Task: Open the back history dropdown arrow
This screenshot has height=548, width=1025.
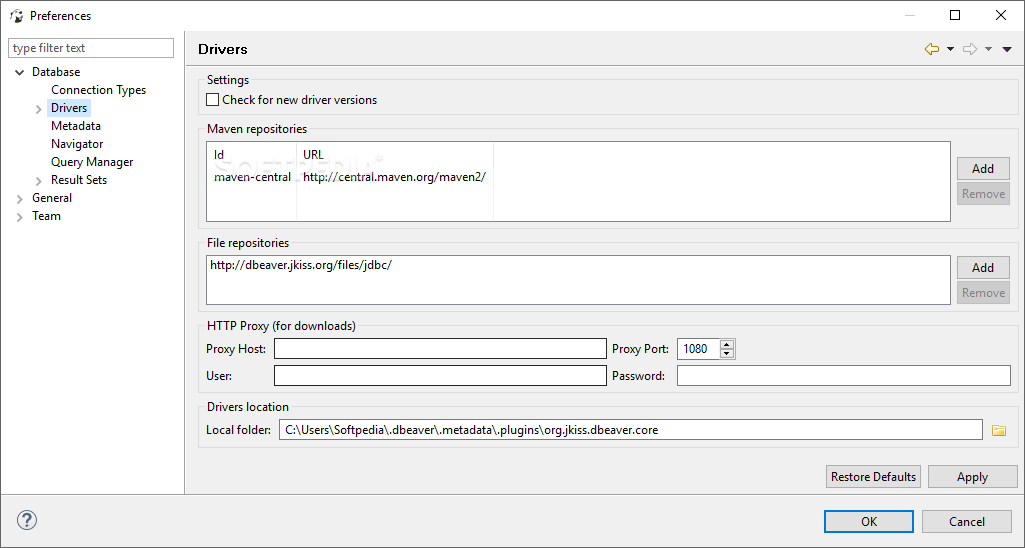Action: pos(950,49)
